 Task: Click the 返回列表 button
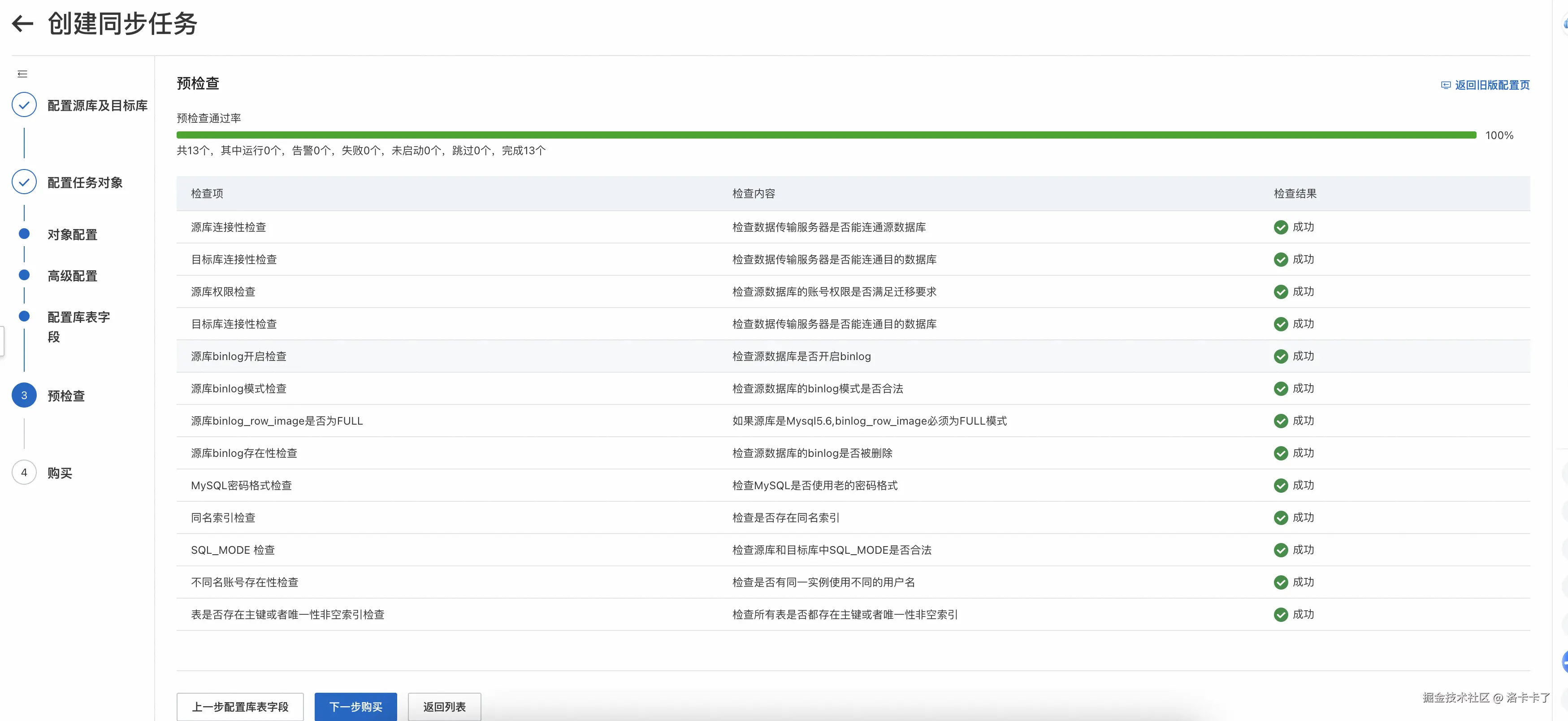point(444,706)
